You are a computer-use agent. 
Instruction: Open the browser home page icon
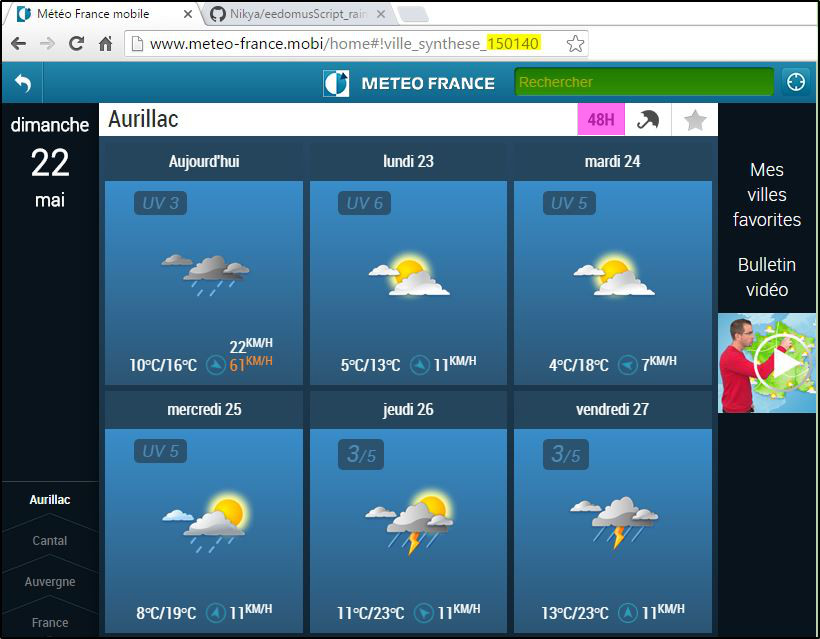point(106,43)
